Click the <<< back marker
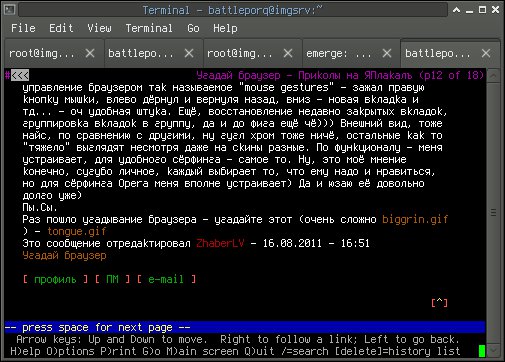Viewport: 505px width, 362px height. [x=20, y=75]
